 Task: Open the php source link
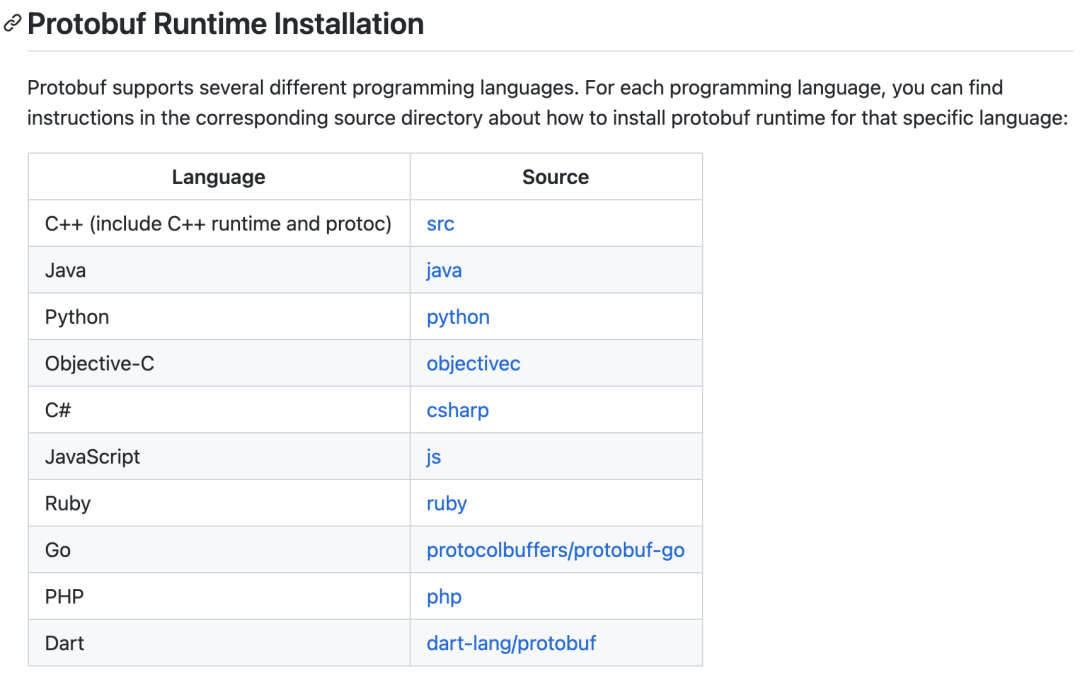pyautogui.click(x=444, y=597)
